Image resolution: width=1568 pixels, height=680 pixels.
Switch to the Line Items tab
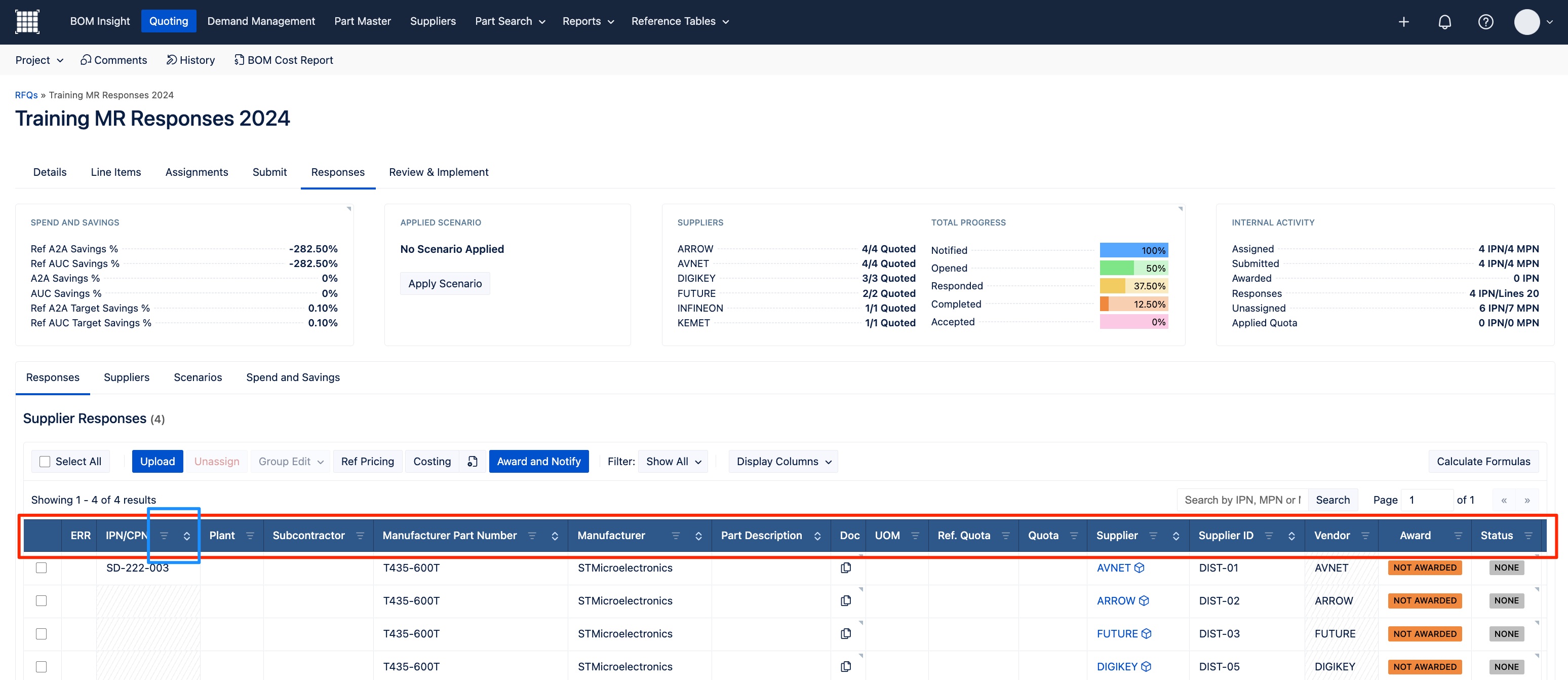click(x=115, y=172)
